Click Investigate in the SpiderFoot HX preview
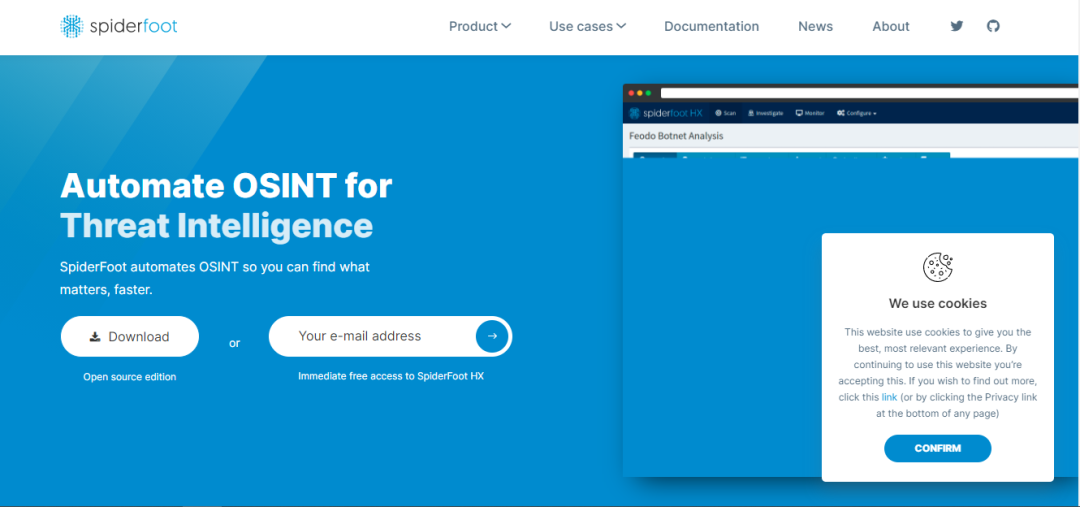This screenshot has width=1080, height=507. pyautogui.click(x=765, y=113)
